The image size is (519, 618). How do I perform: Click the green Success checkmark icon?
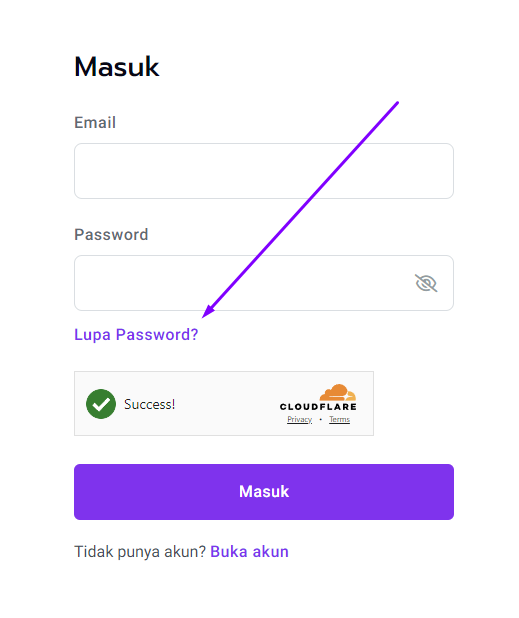pyautogui.click(x=101, y=404)
